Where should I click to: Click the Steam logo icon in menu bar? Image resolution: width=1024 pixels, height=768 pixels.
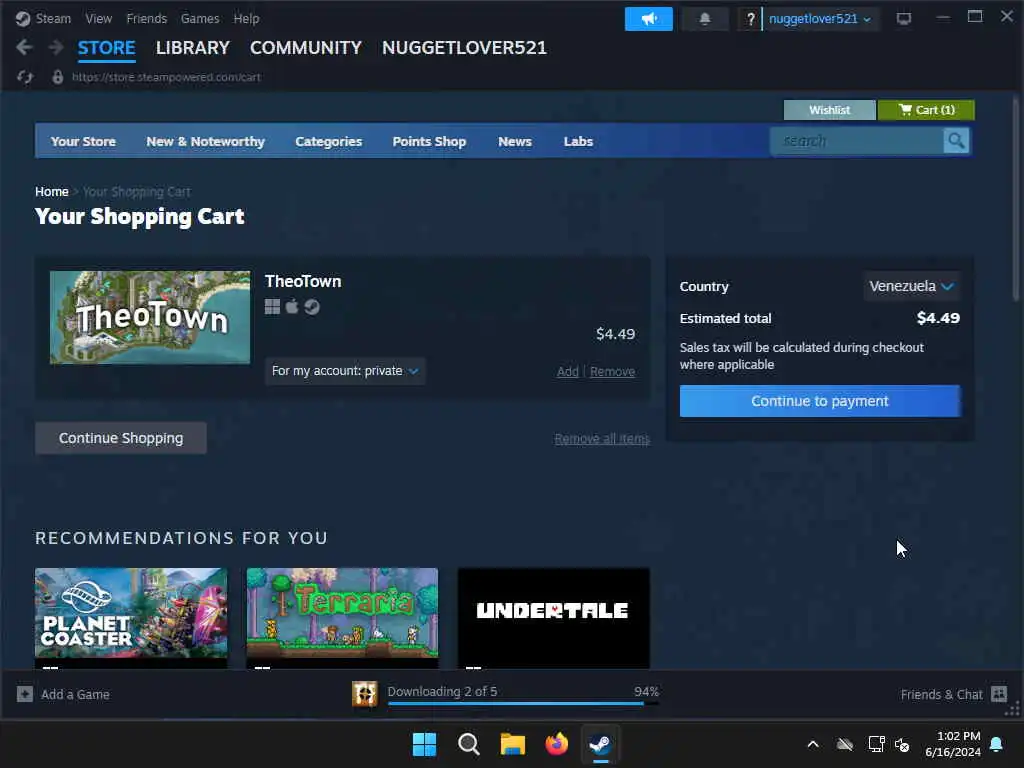click(23, 18)
